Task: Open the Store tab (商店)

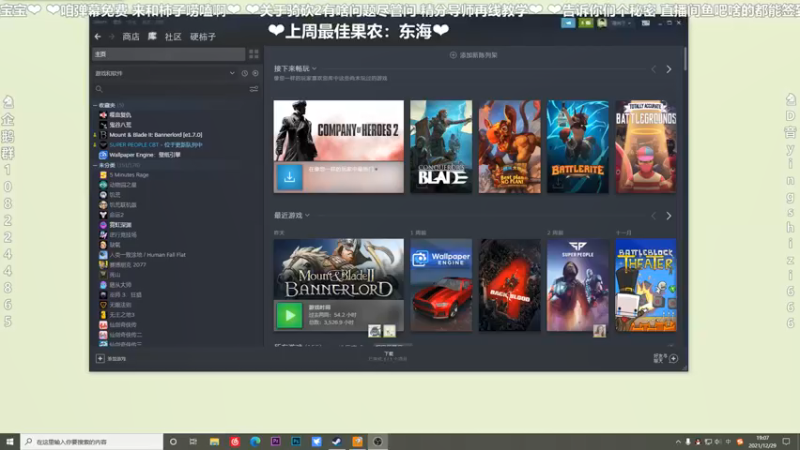Action: (x=131, y=37)
